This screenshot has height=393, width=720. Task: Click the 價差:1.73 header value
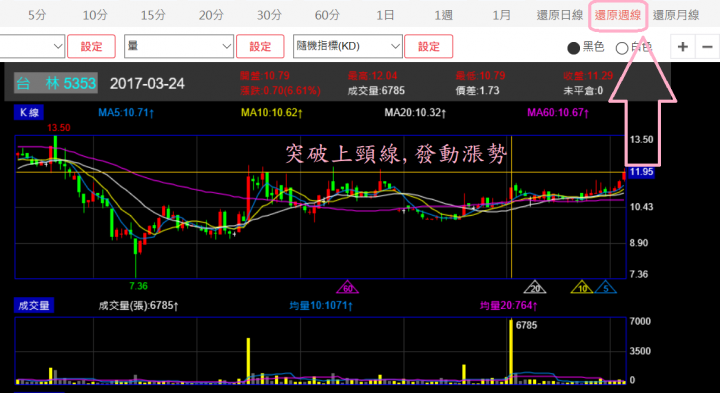[477, 90]
